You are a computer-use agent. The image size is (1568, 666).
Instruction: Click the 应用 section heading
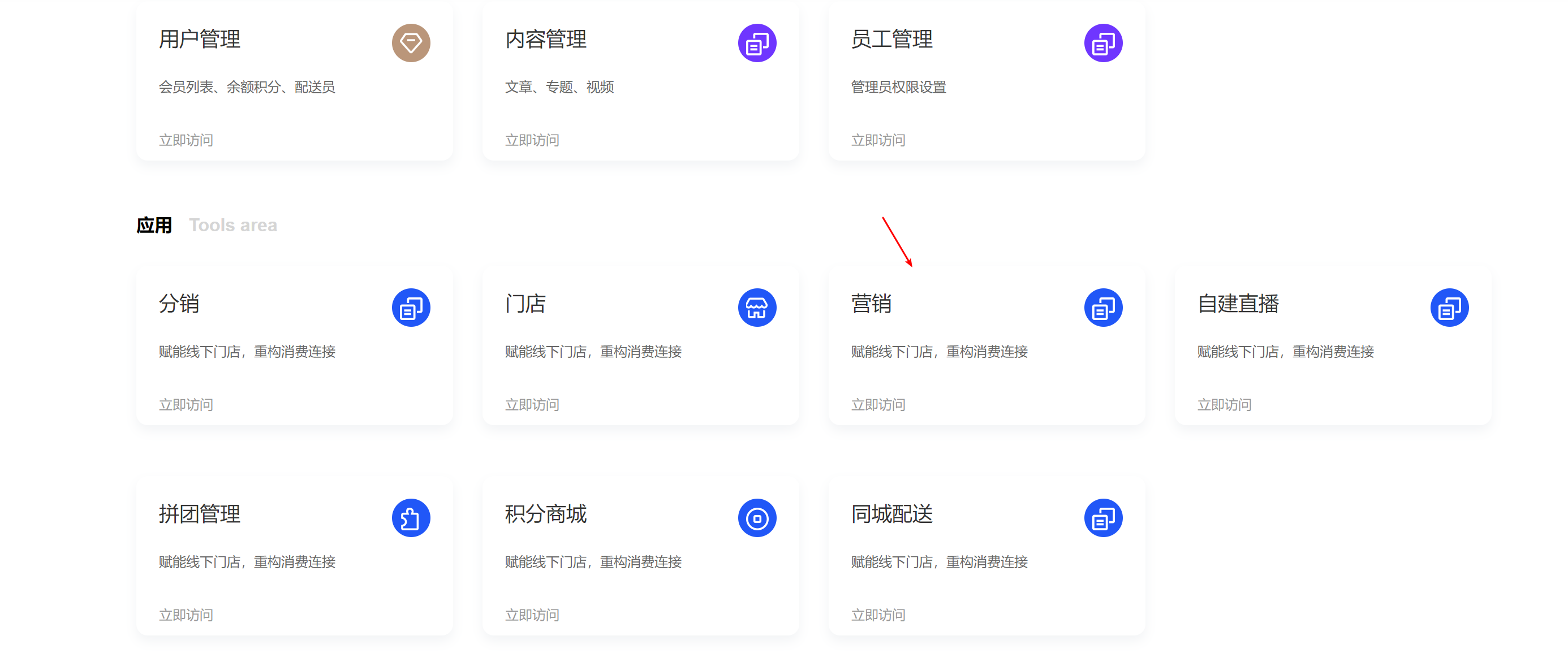[x=154, y=226]
